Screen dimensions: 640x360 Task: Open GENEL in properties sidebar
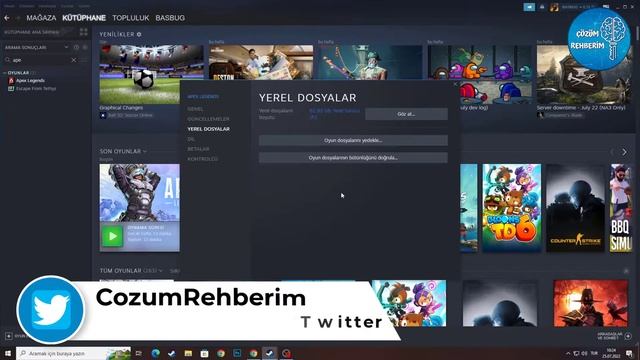195,109
